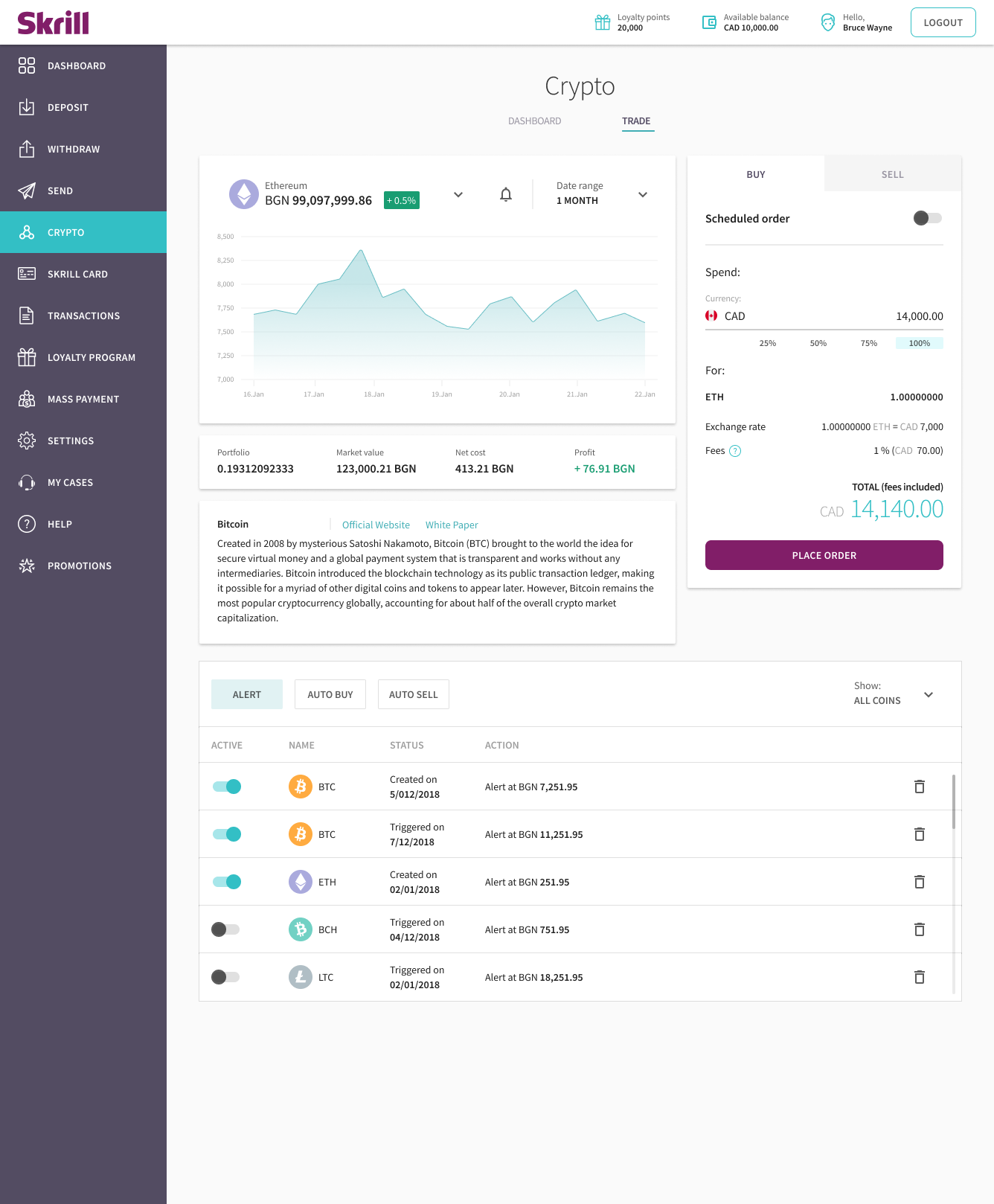Image resolution: width=994 pixels, height=1204 pixels.
Task: Click the Settings gear icon
Action: tap(27, 441)
